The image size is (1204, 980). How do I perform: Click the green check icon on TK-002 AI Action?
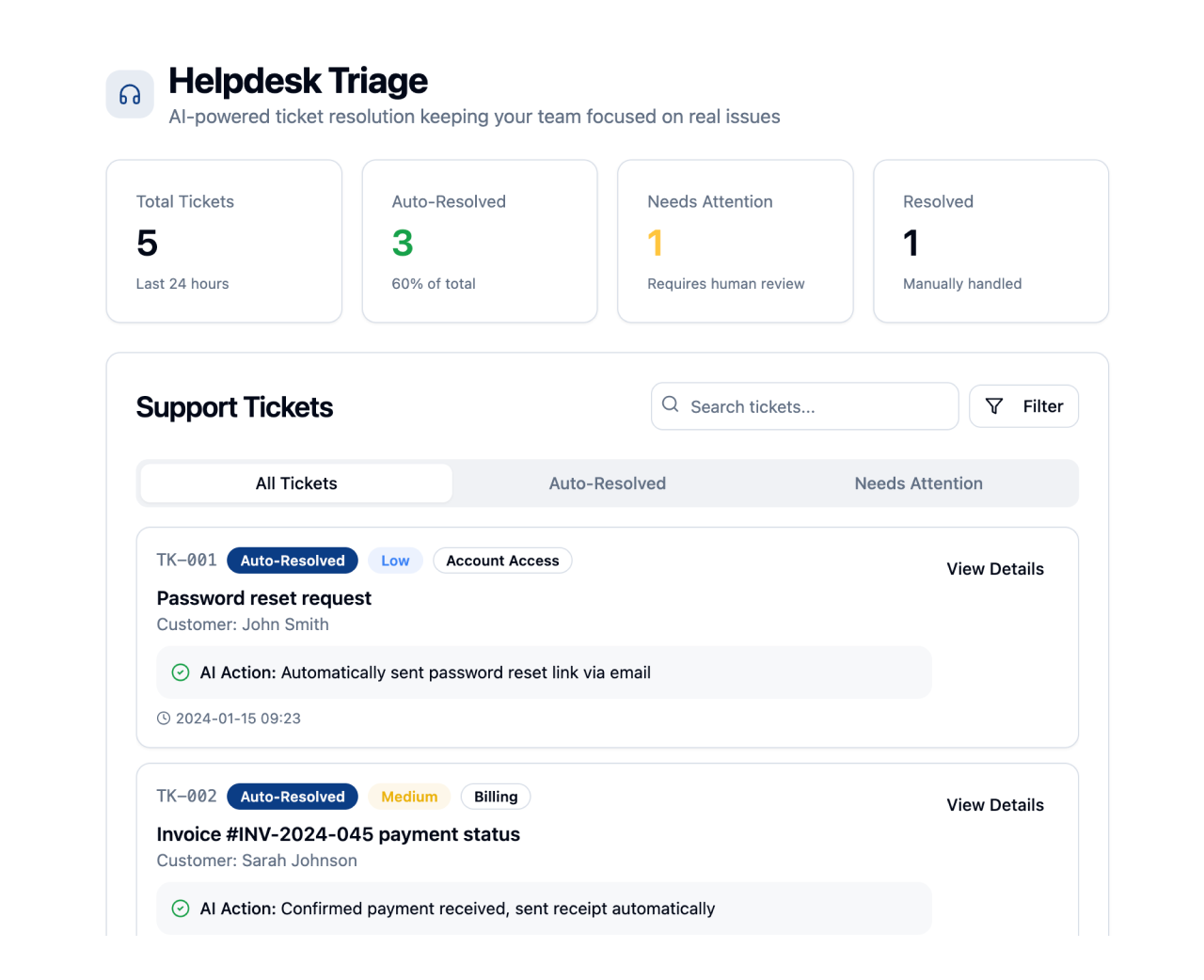tap(180, 909)
